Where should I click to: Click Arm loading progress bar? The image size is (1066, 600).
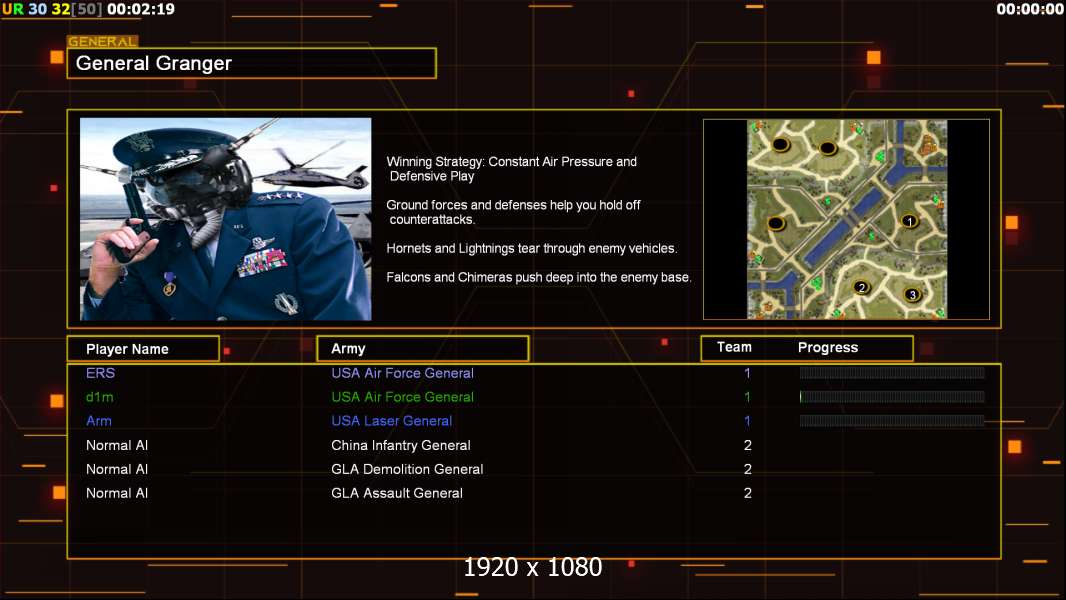point(892,421)
